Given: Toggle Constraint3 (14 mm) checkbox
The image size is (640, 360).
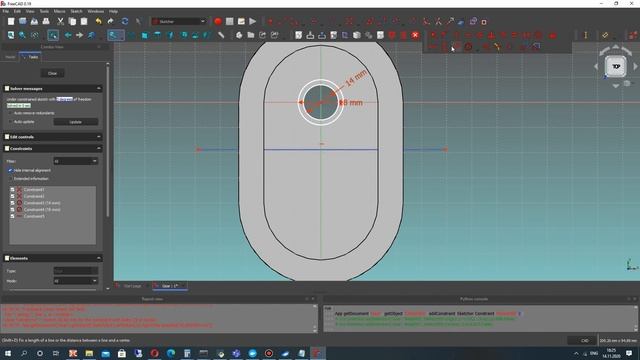Looking at the screenshot, I should pyautogui.click(x=12, y=203).
